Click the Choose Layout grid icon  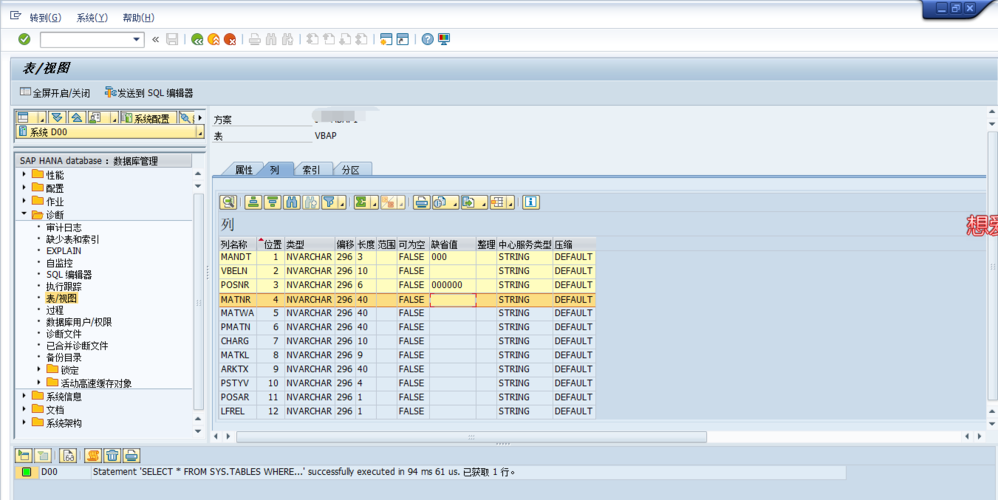click(x=498, y=202)
